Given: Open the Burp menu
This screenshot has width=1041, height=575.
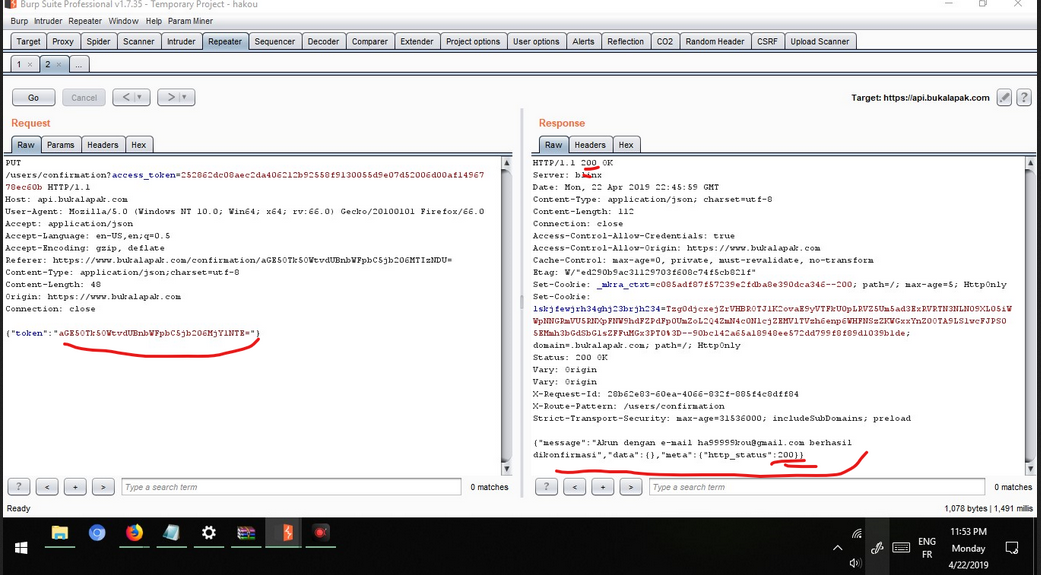Looking at the screenshot, I should click(19, 21).
